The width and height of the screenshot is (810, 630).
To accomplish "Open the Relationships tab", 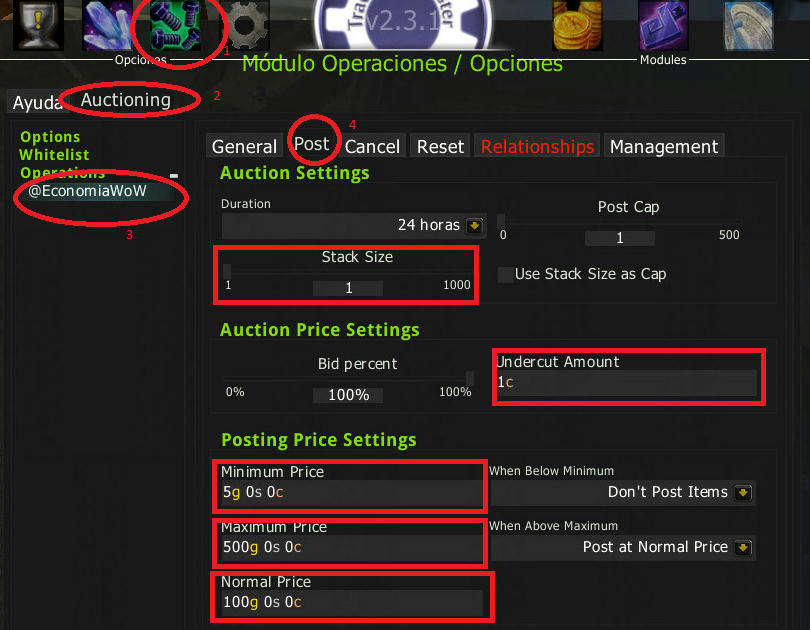I will click(537, 147).
